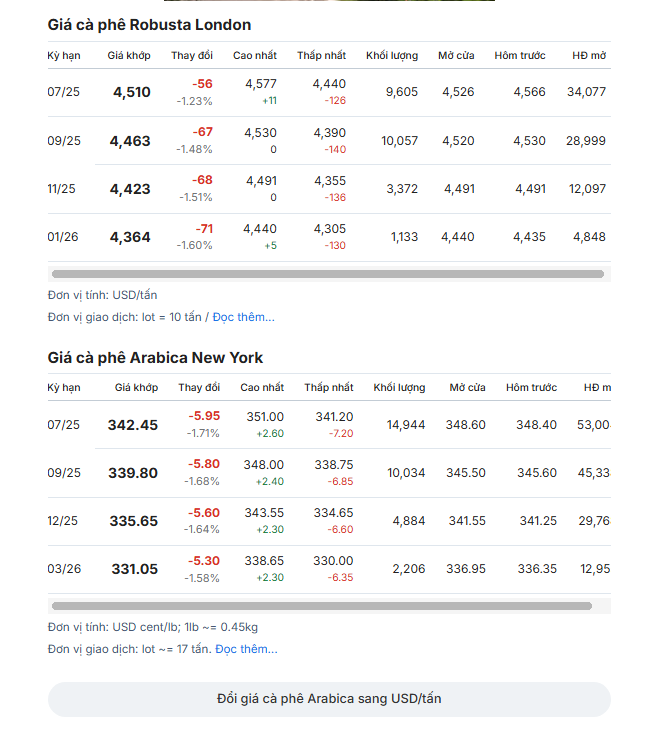Click 'Đổi giá cà phê Arabica sang USD/tấn' button
This screenshot has height=732, width=659.
coord(329,699)
